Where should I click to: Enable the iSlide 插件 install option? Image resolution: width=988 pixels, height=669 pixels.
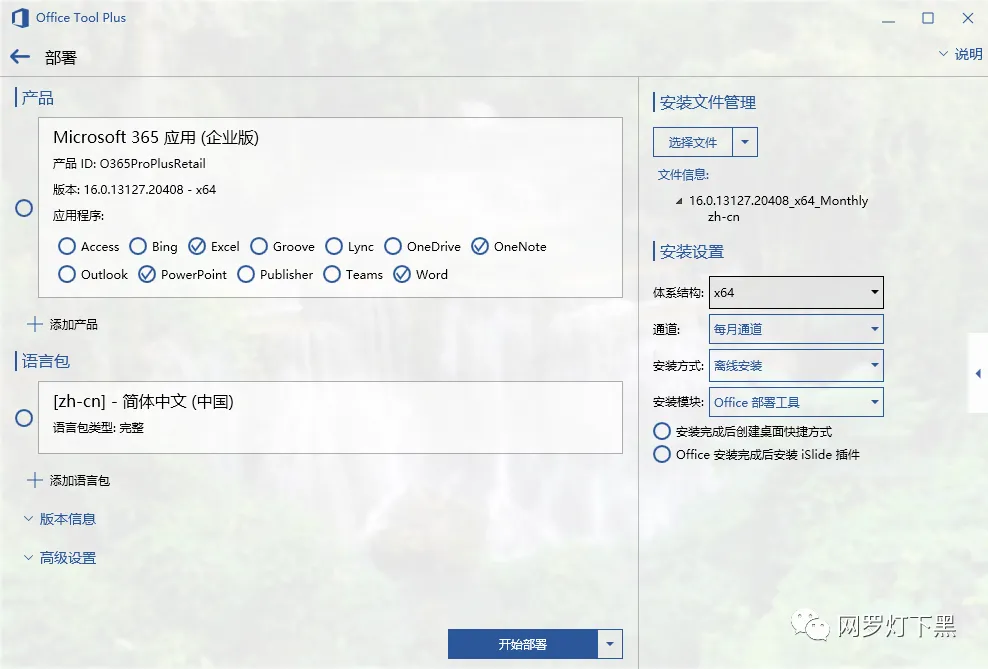coord(662,454)
